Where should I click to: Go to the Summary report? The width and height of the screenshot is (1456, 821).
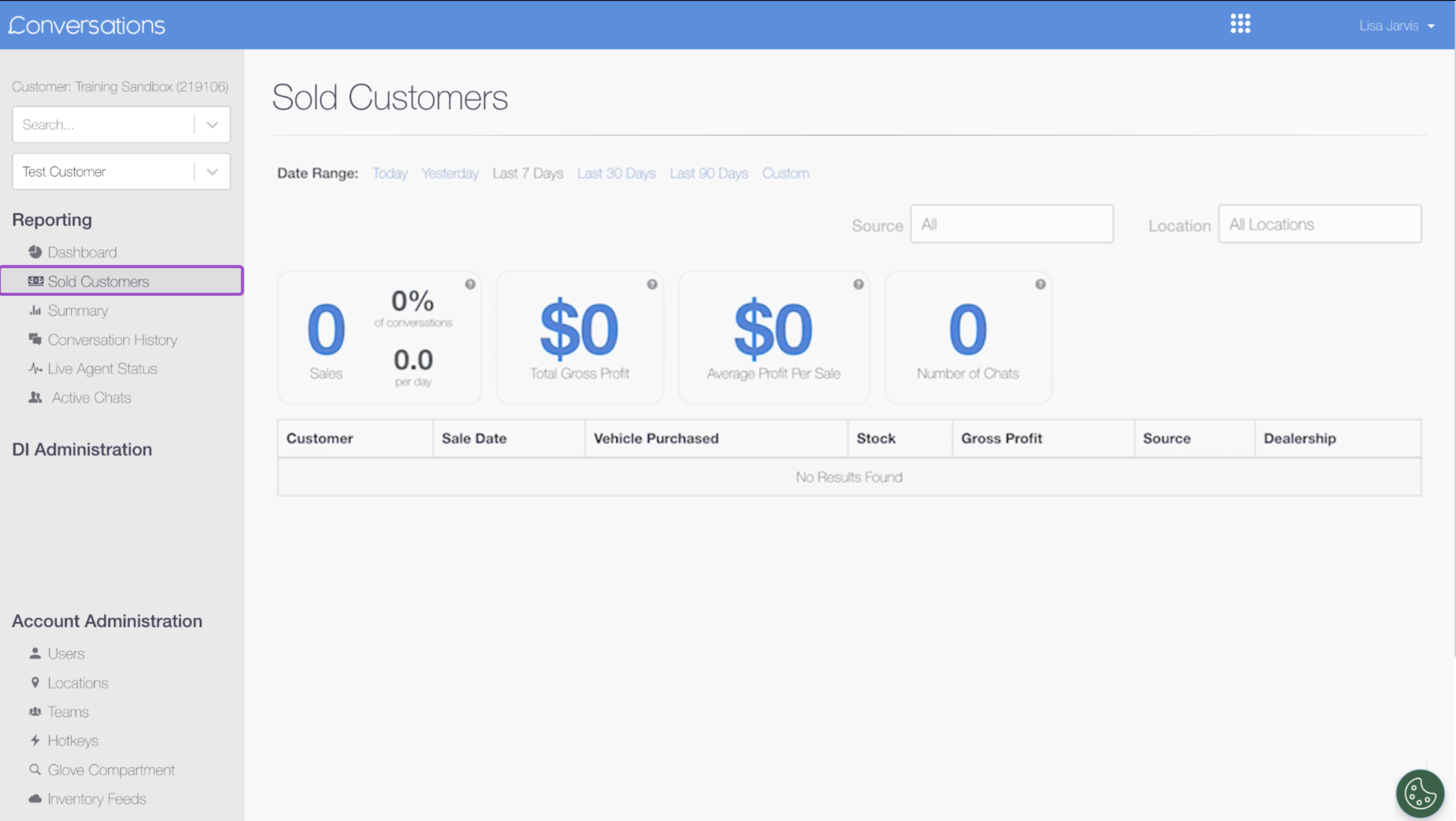click(77, 311)
